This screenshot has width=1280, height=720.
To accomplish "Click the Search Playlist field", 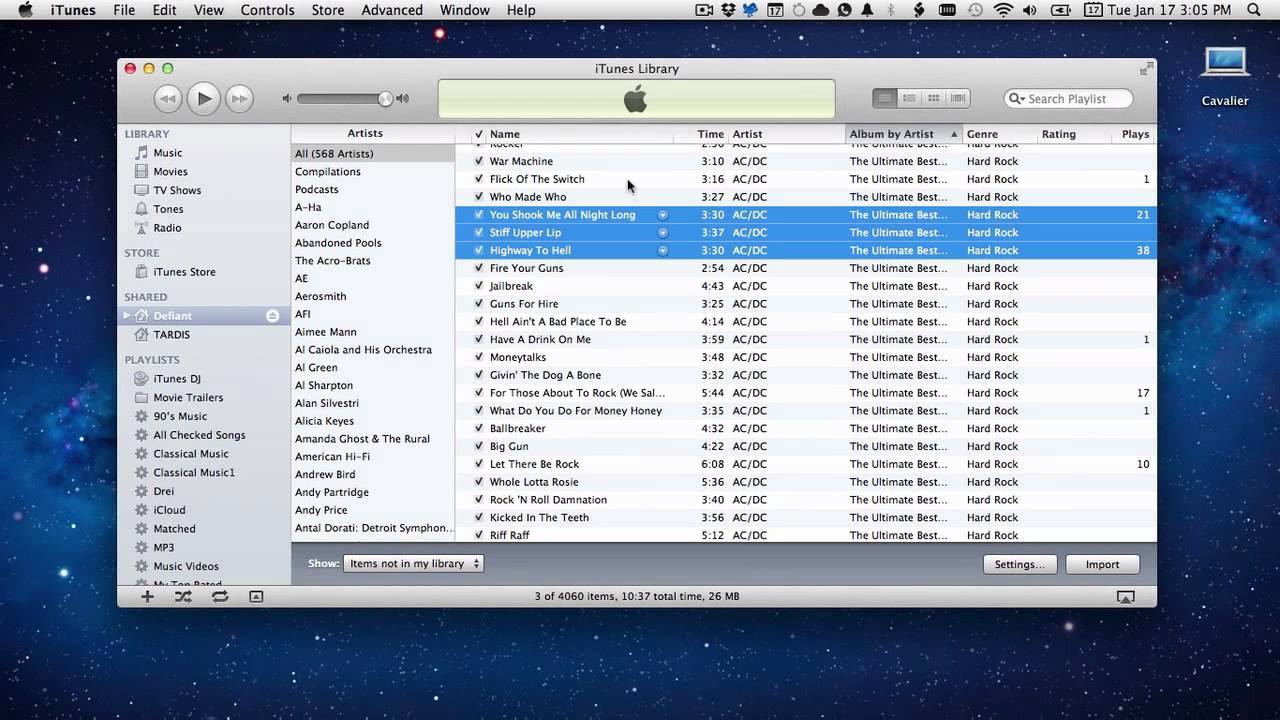I will click(x=1068, y=98).
